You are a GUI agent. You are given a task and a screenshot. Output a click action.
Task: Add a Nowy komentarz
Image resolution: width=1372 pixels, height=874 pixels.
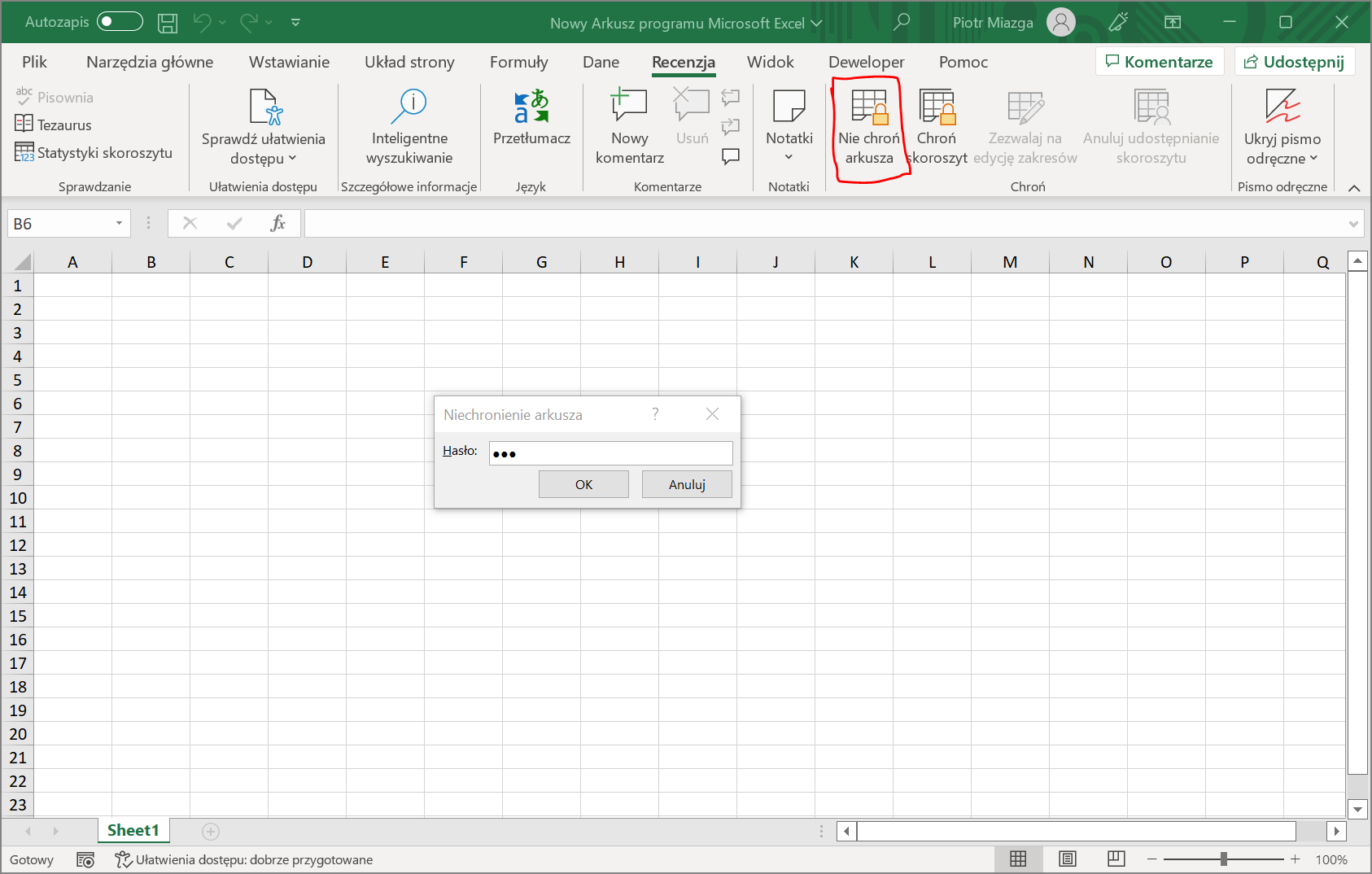click(630, 127)
